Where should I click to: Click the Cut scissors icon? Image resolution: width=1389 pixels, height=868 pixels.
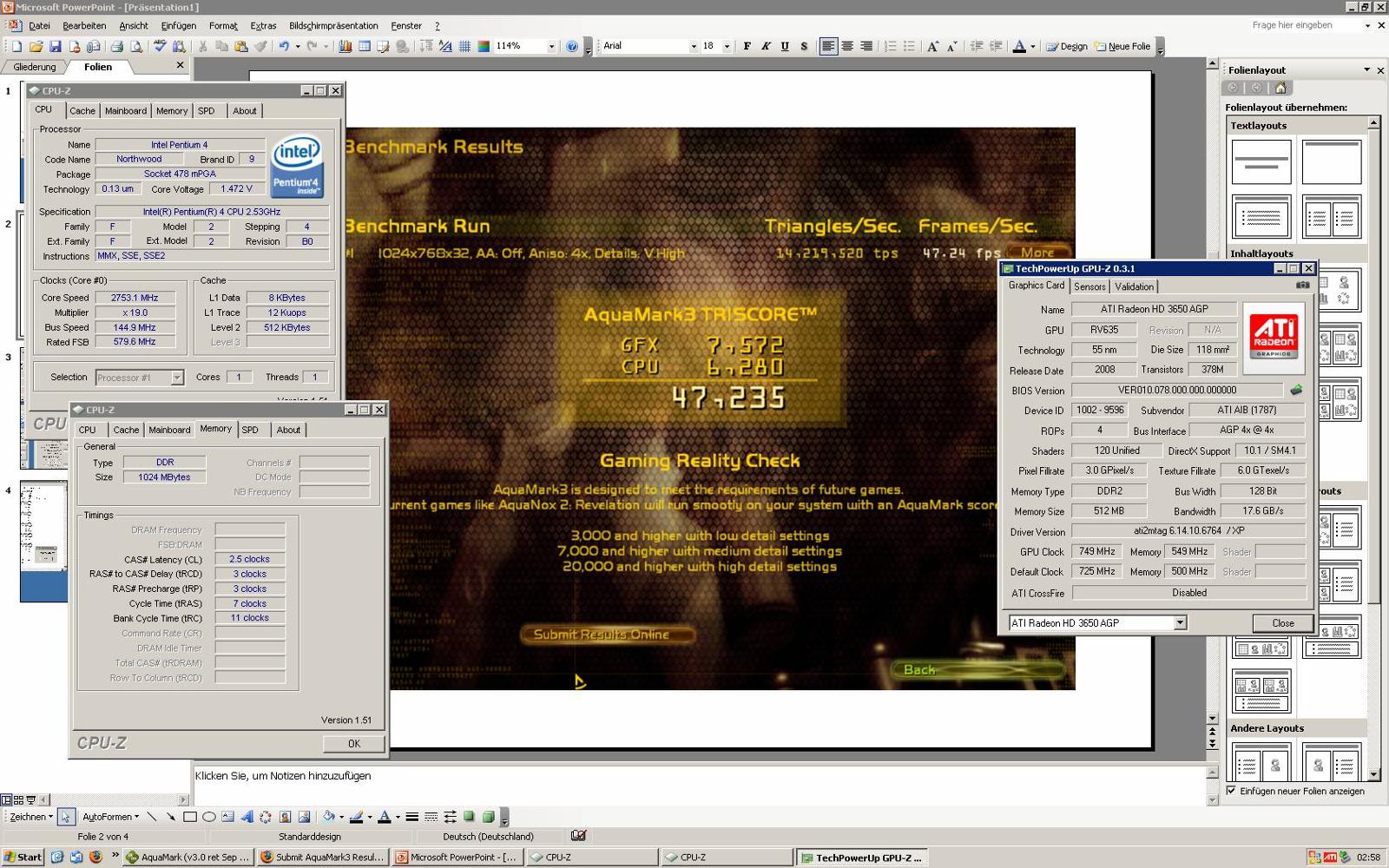202,47
